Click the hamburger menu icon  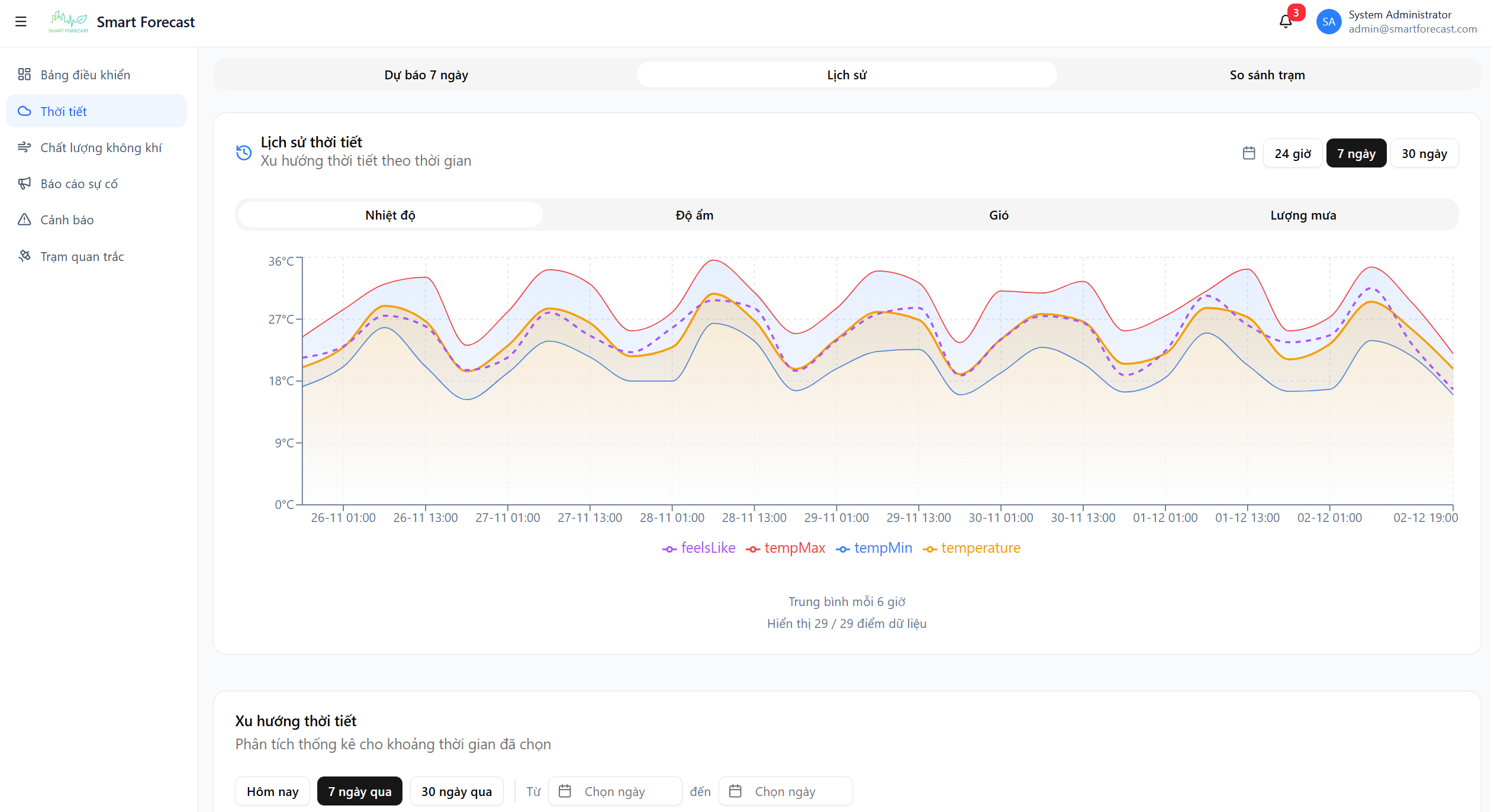[x=21, y=22]
